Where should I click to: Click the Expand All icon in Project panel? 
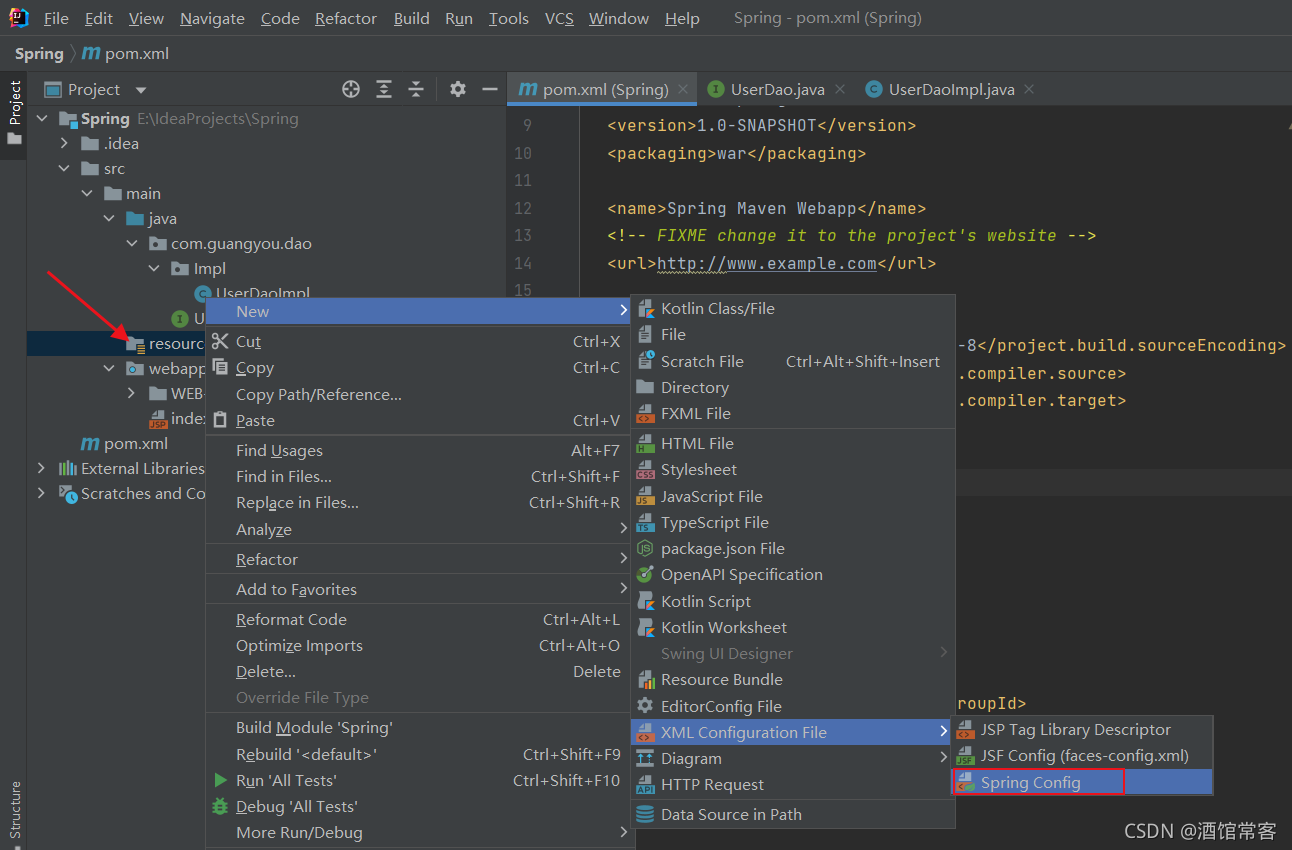[384, 89]
